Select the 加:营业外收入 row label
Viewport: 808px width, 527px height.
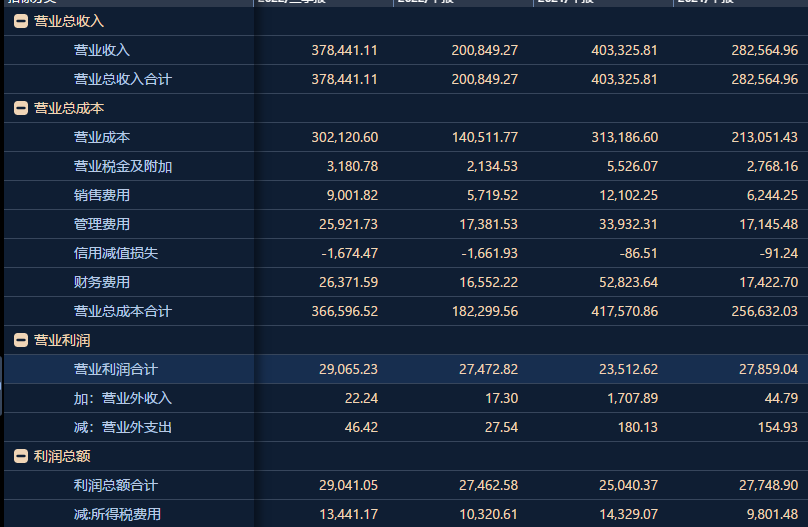pos(123,398)
